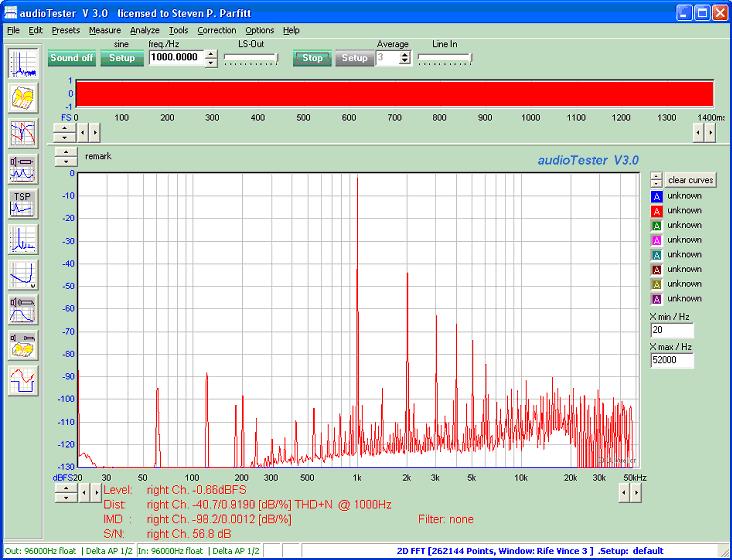Click the Line In level slider
The image size is (732, 560).
click(444, 59)
